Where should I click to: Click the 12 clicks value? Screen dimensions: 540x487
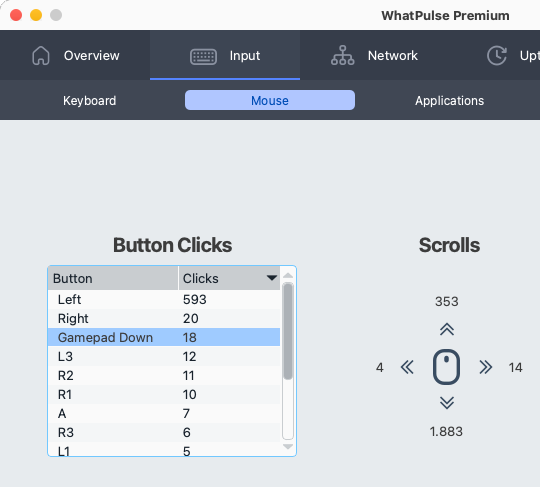(x=189, y=356)
